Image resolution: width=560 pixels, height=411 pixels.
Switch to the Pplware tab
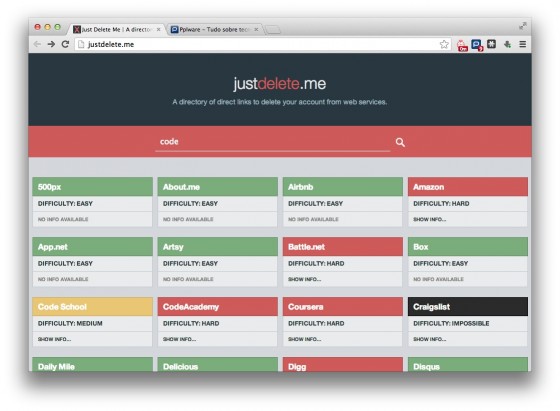click(x=214, y=29)
